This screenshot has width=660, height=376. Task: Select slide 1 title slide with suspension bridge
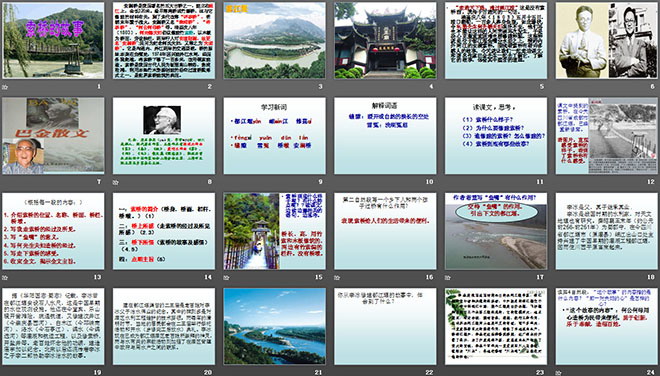pos(53,40)
